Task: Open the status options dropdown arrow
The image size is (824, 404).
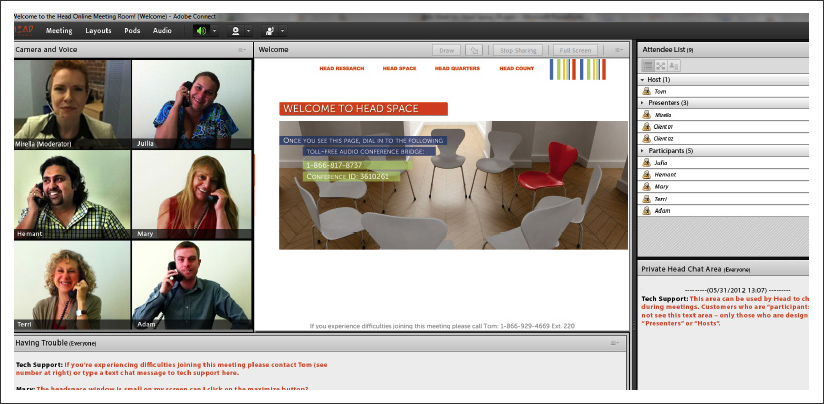Action: coord(284,31)
